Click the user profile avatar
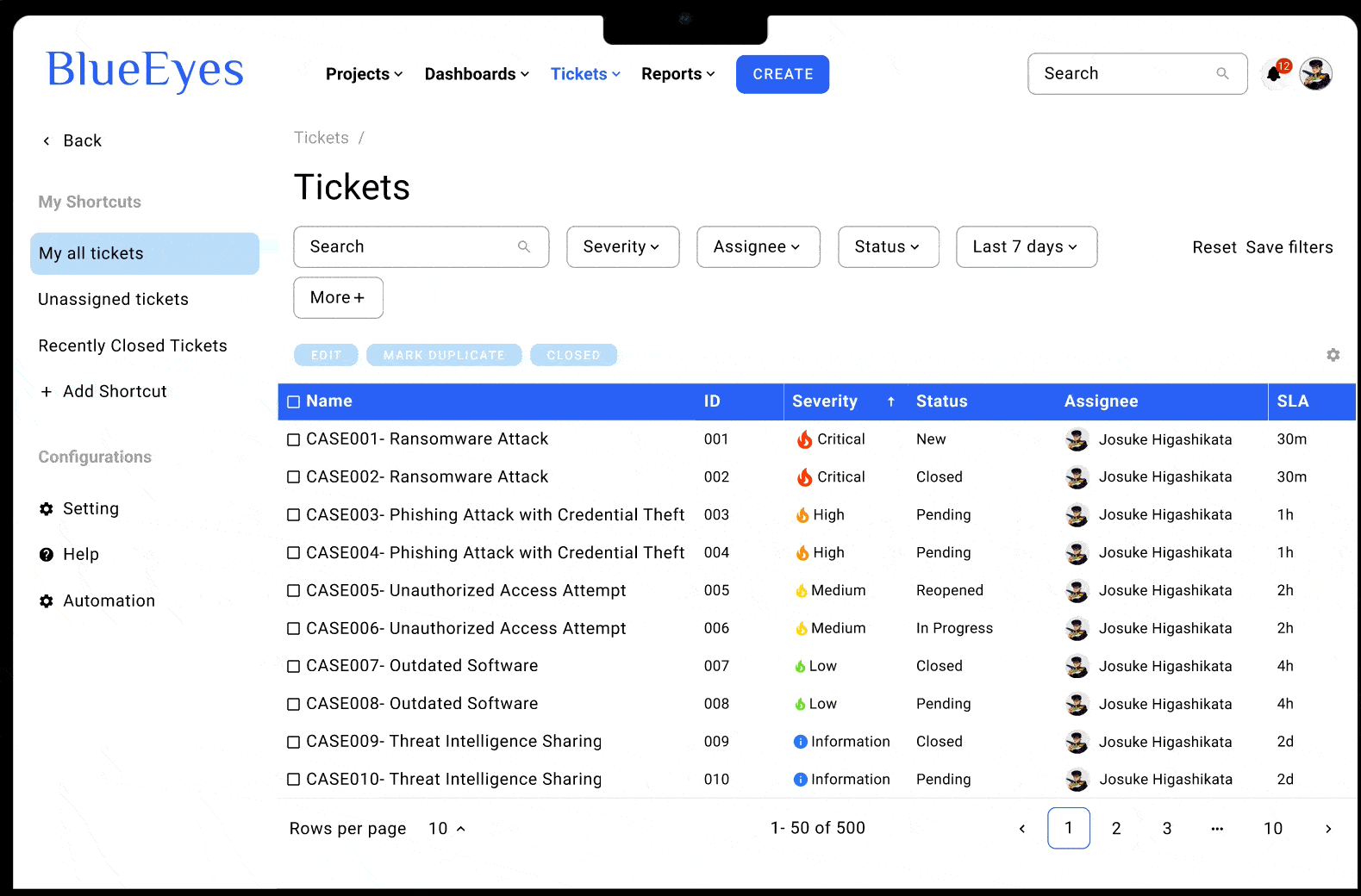1361x896 pixels. click(x=1315, y=74)
